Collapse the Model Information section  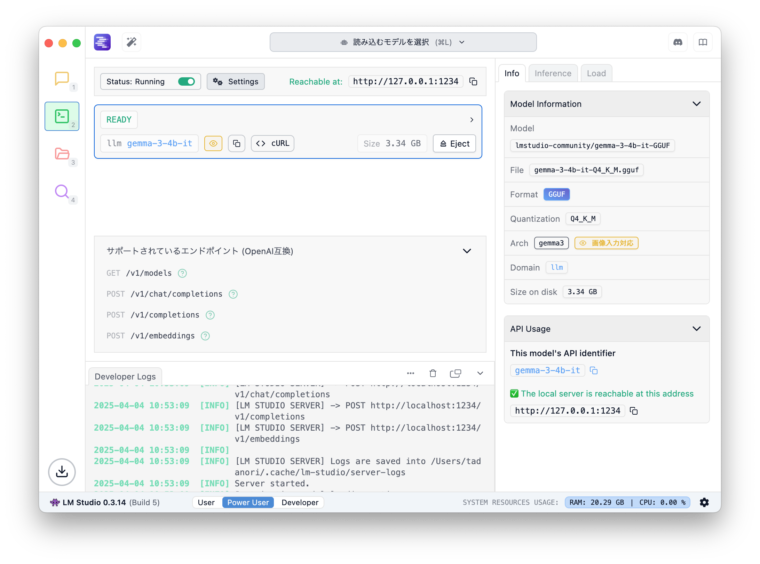point(697,104)
